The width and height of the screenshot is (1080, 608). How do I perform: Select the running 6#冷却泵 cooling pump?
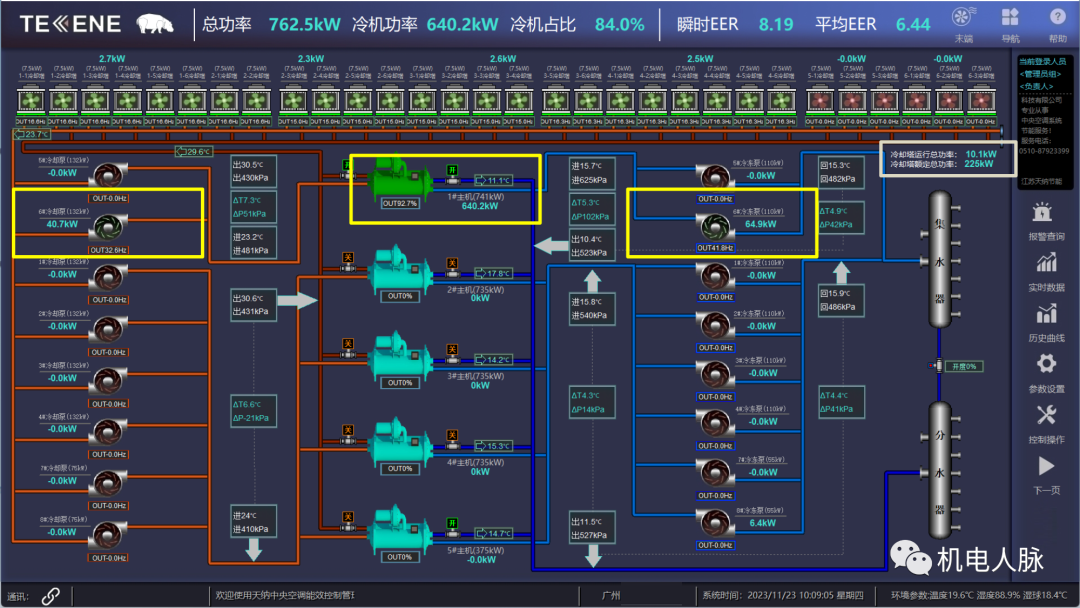105,228
